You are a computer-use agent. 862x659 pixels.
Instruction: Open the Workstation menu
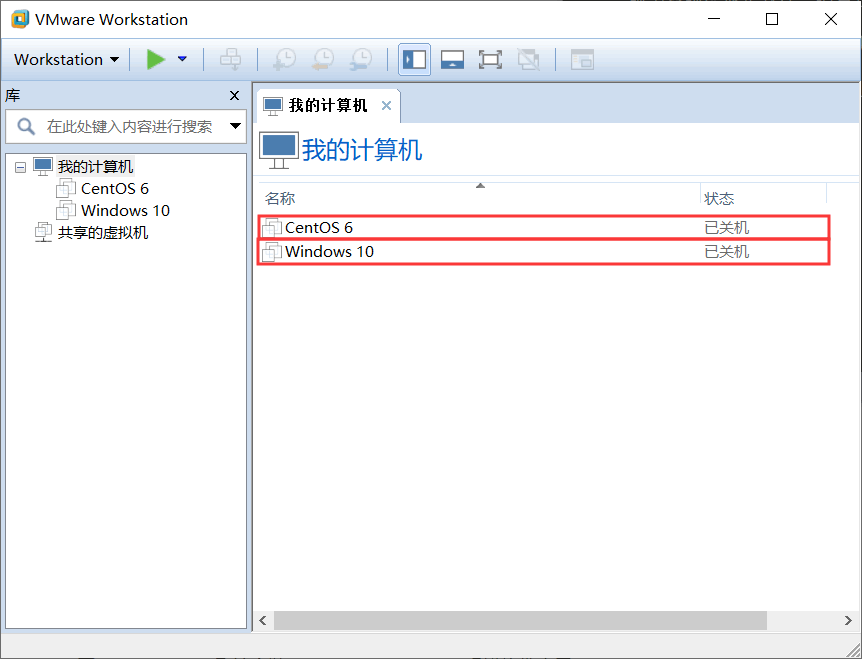66,60
